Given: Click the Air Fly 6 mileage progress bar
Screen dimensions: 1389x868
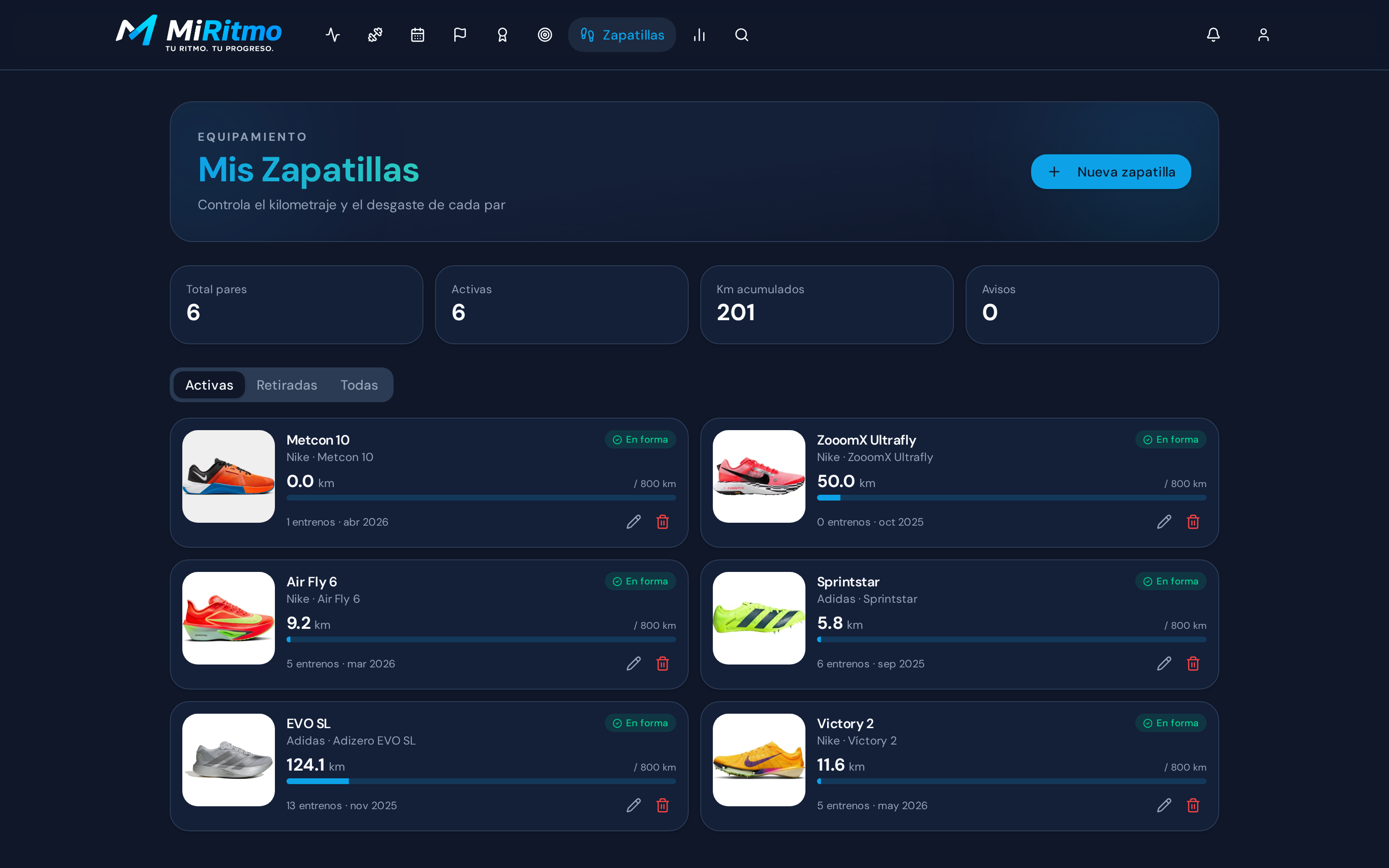Looking at the screenshot, I should [481, 639].
